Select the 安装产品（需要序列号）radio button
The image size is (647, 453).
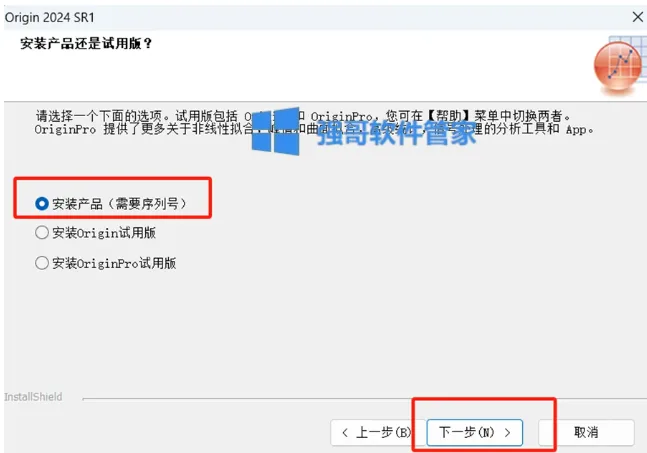click(42, 203)
